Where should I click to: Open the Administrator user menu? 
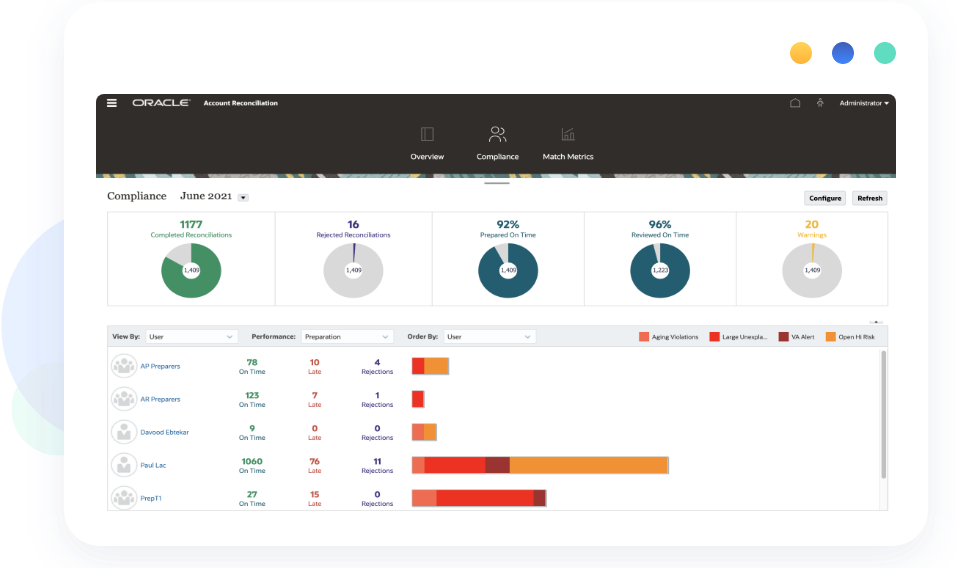[863, 103]
